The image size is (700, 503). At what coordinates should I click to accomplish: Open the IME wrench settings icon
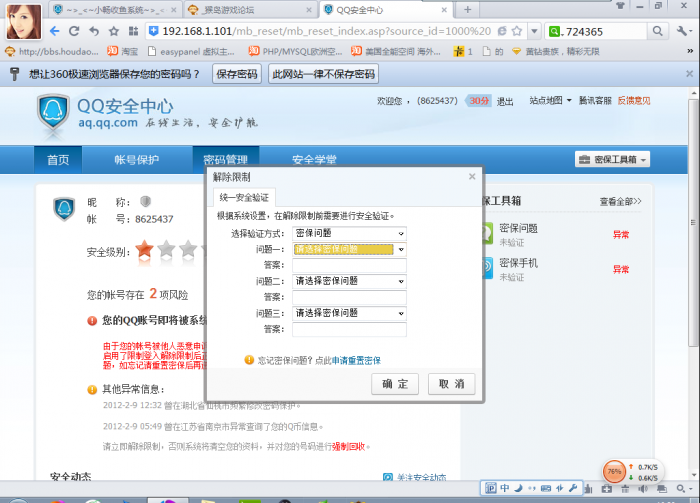(x=573, y=488)
